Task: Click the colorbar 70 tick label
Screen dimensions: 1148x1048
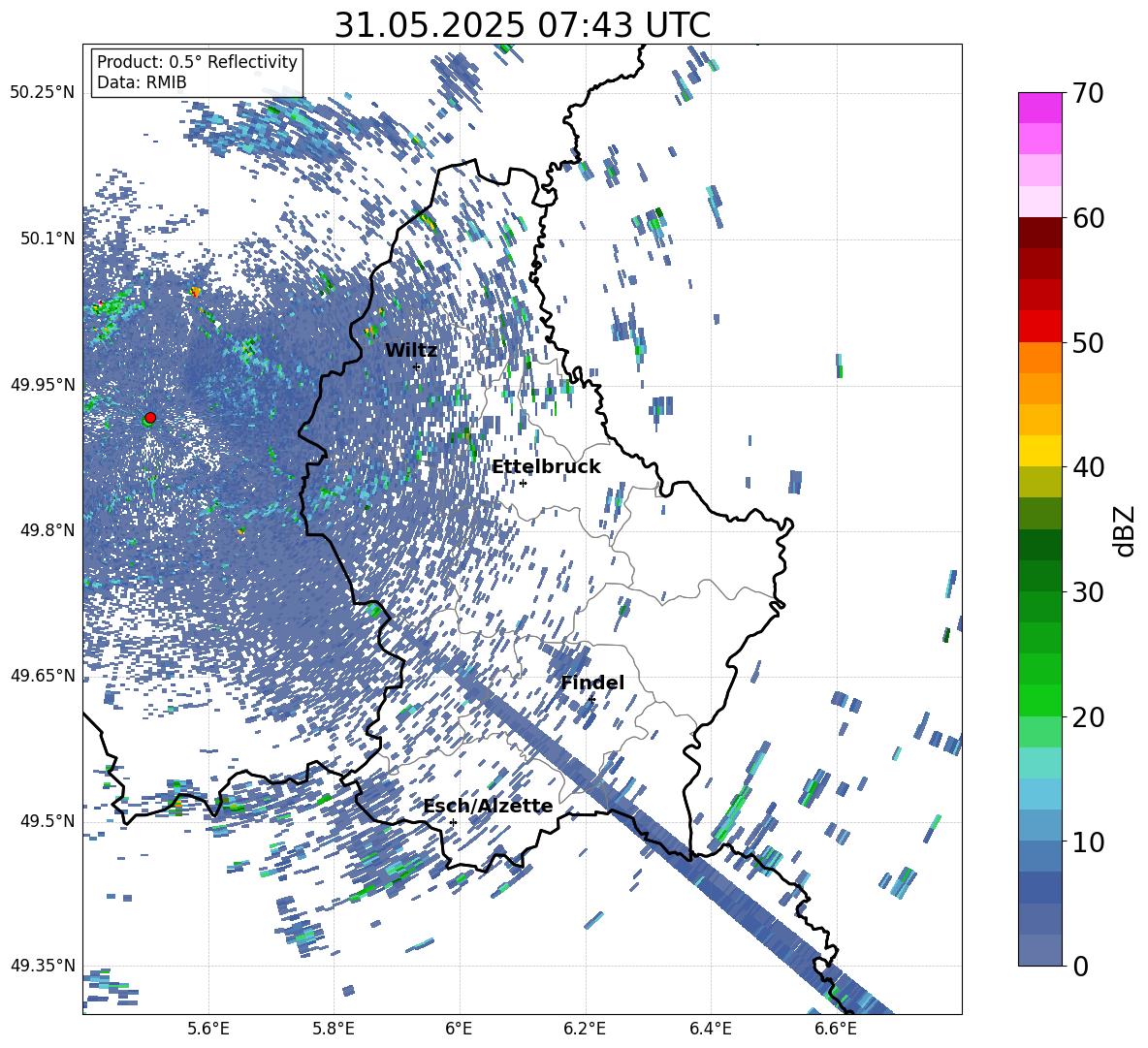Action: click(x=1088, y=94)
